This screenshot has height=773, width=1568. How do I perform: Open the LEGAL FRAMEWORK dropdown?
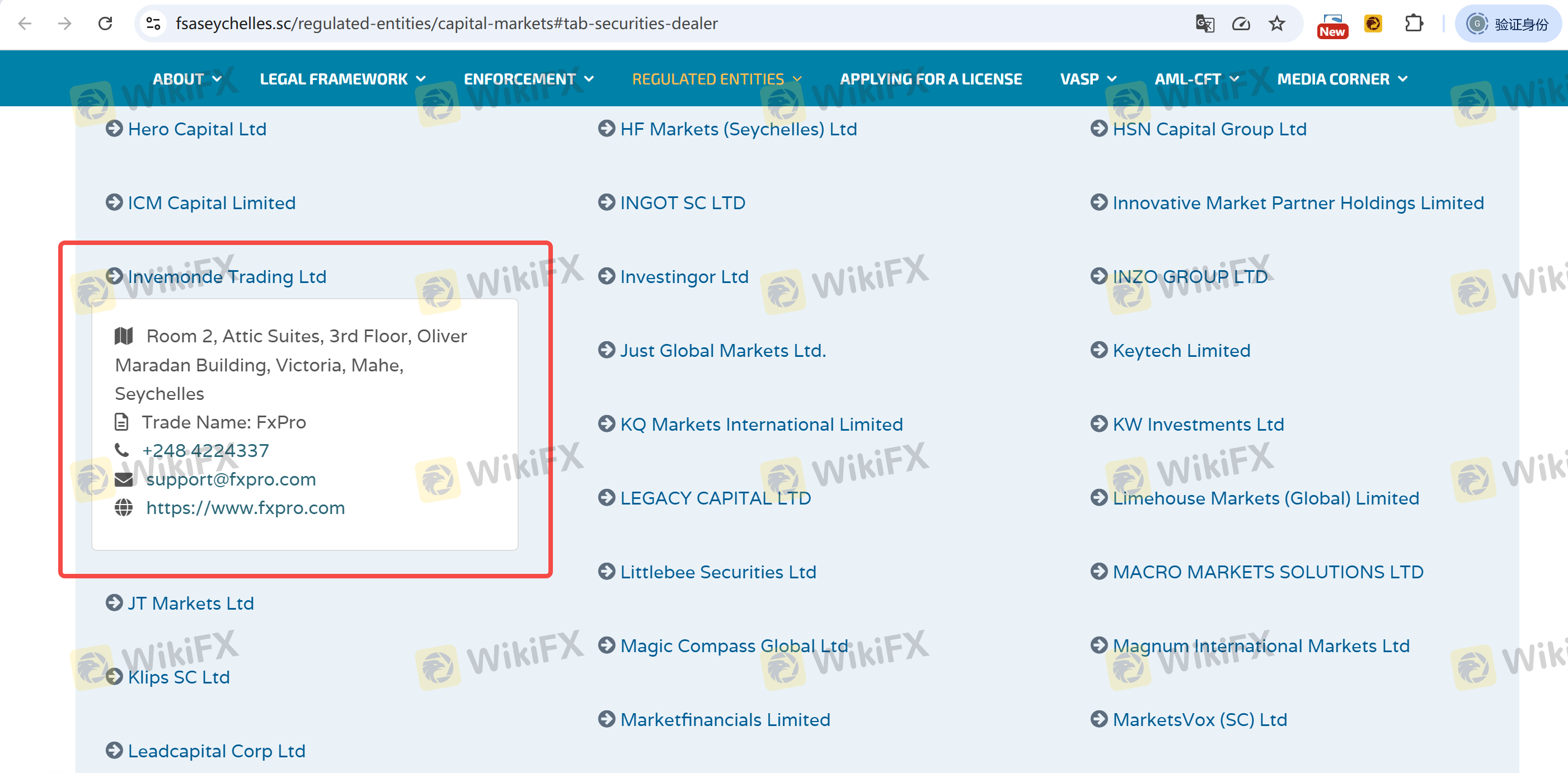point(342,79)
